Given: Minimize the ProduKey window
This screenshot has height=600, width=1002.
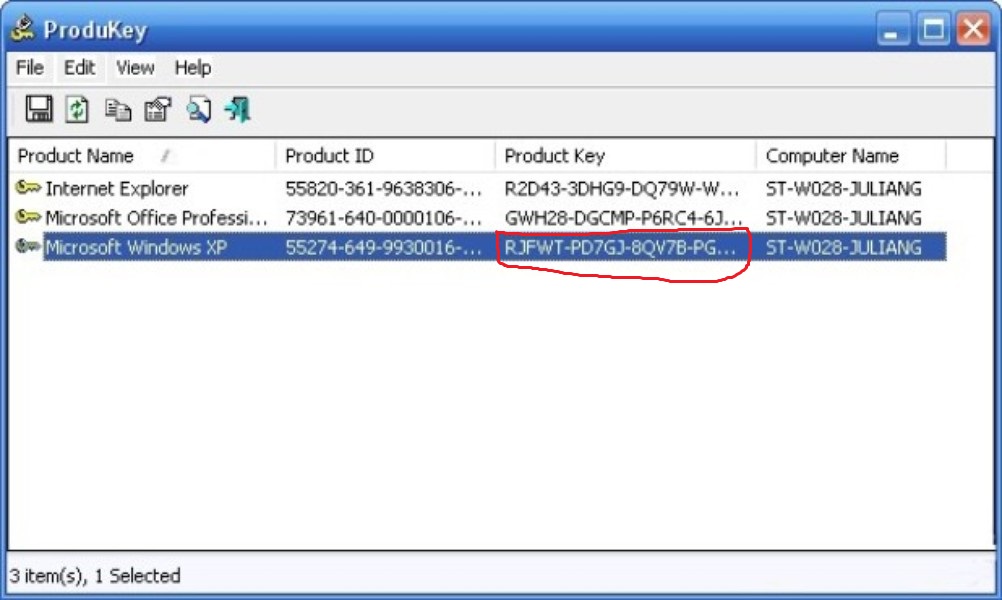Looking at the screenshot, I should tap(893, 29).
